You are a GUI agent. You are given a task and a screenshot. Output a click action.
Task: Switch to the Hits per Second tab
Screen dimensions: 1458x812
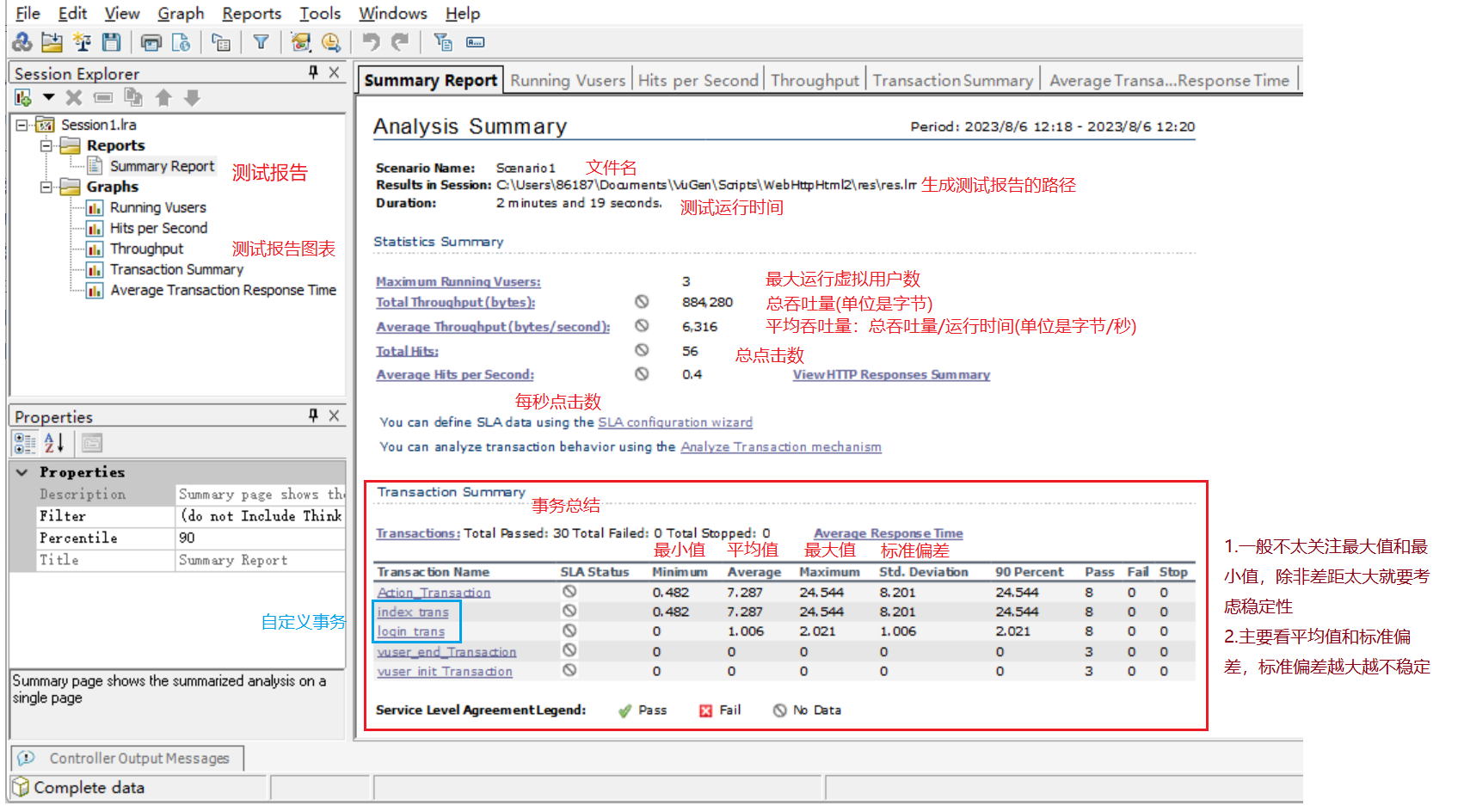(698, 80)
